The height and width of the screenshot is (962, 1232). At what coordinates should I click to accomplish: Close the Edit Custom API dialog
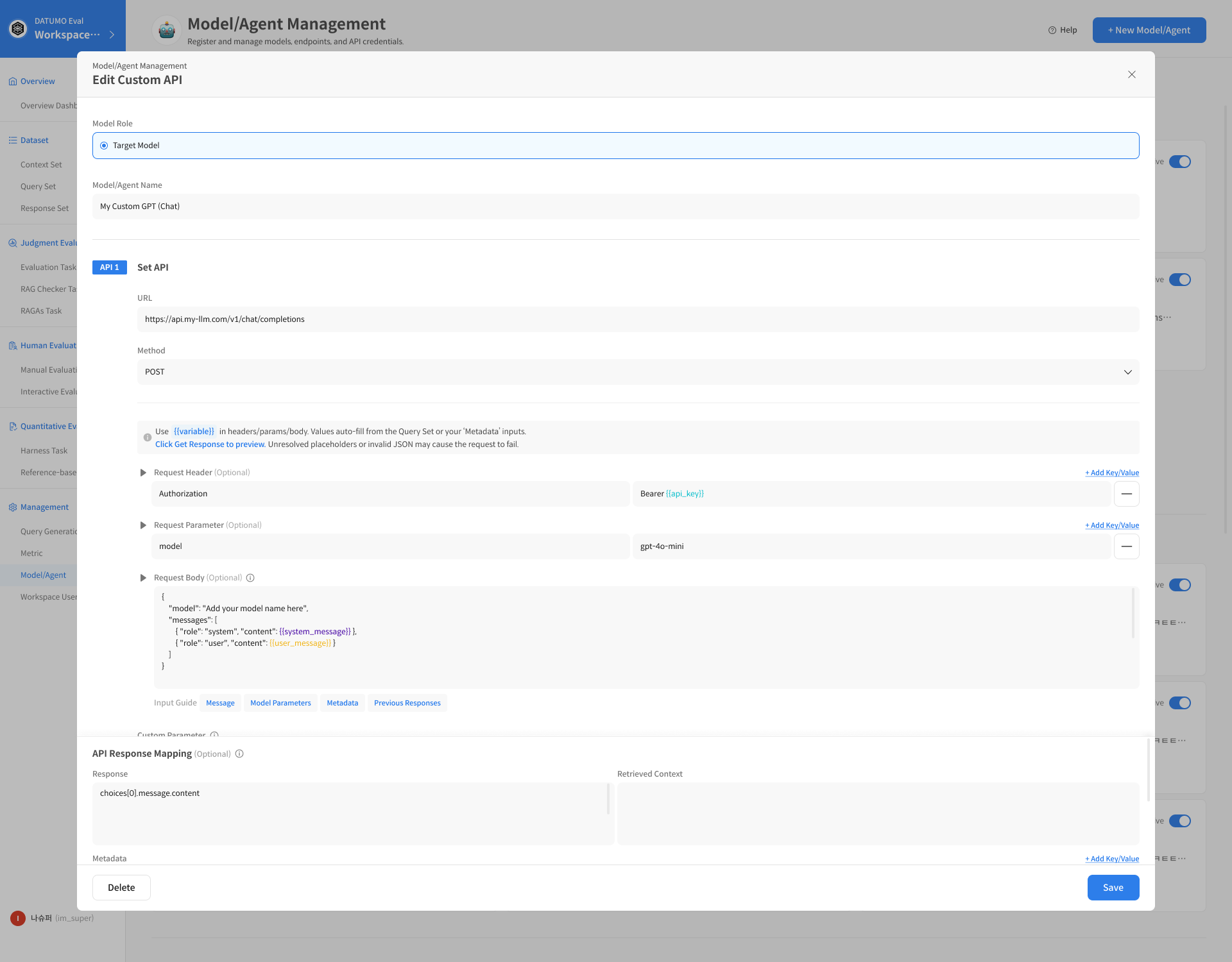1132,74
